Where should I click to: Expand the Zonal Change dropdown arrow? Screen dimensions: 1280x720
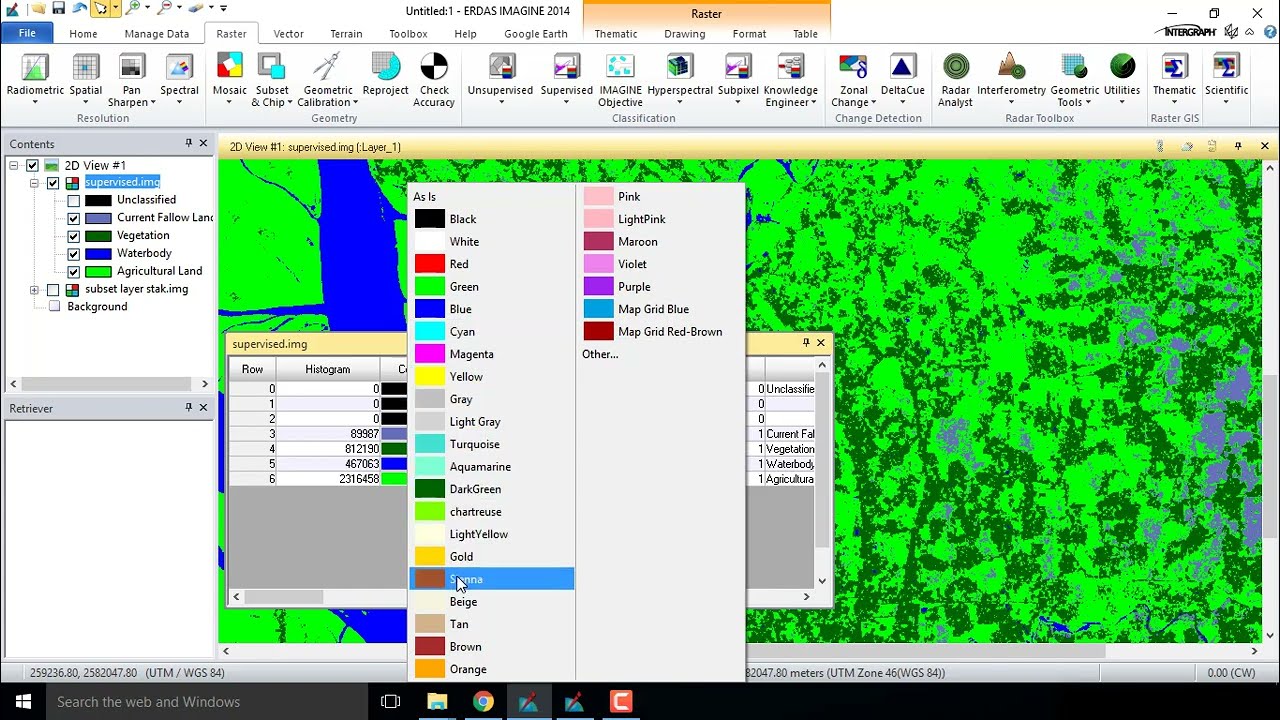point(873,103)
